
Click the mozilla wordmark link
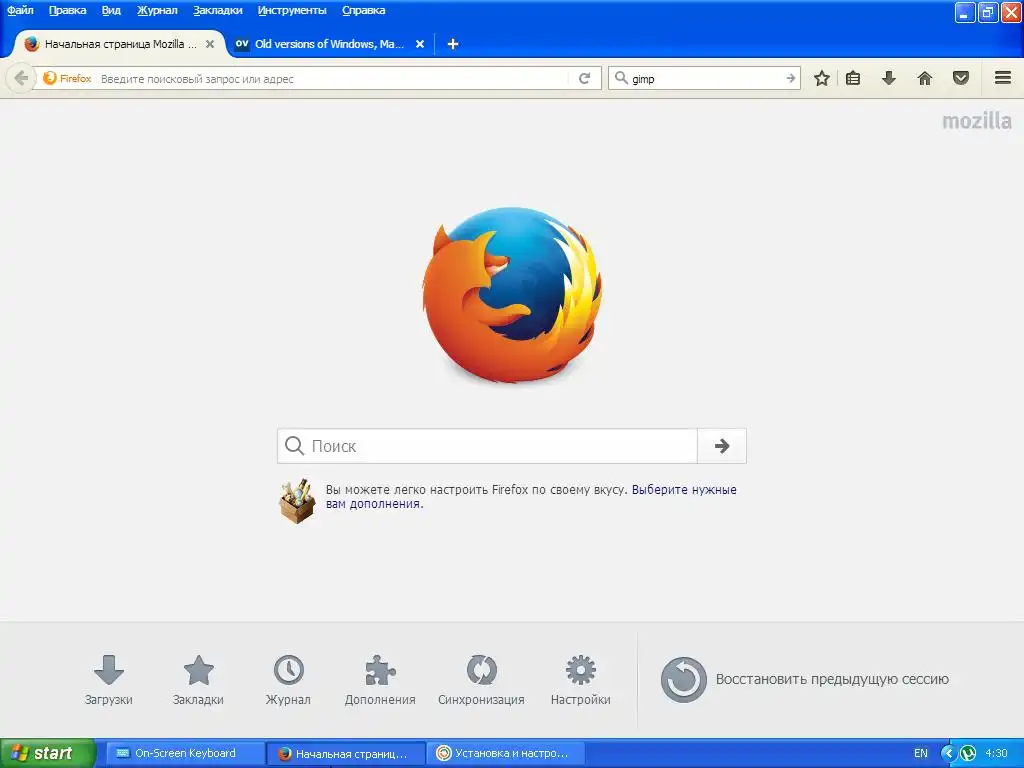[x=976, y=121]
